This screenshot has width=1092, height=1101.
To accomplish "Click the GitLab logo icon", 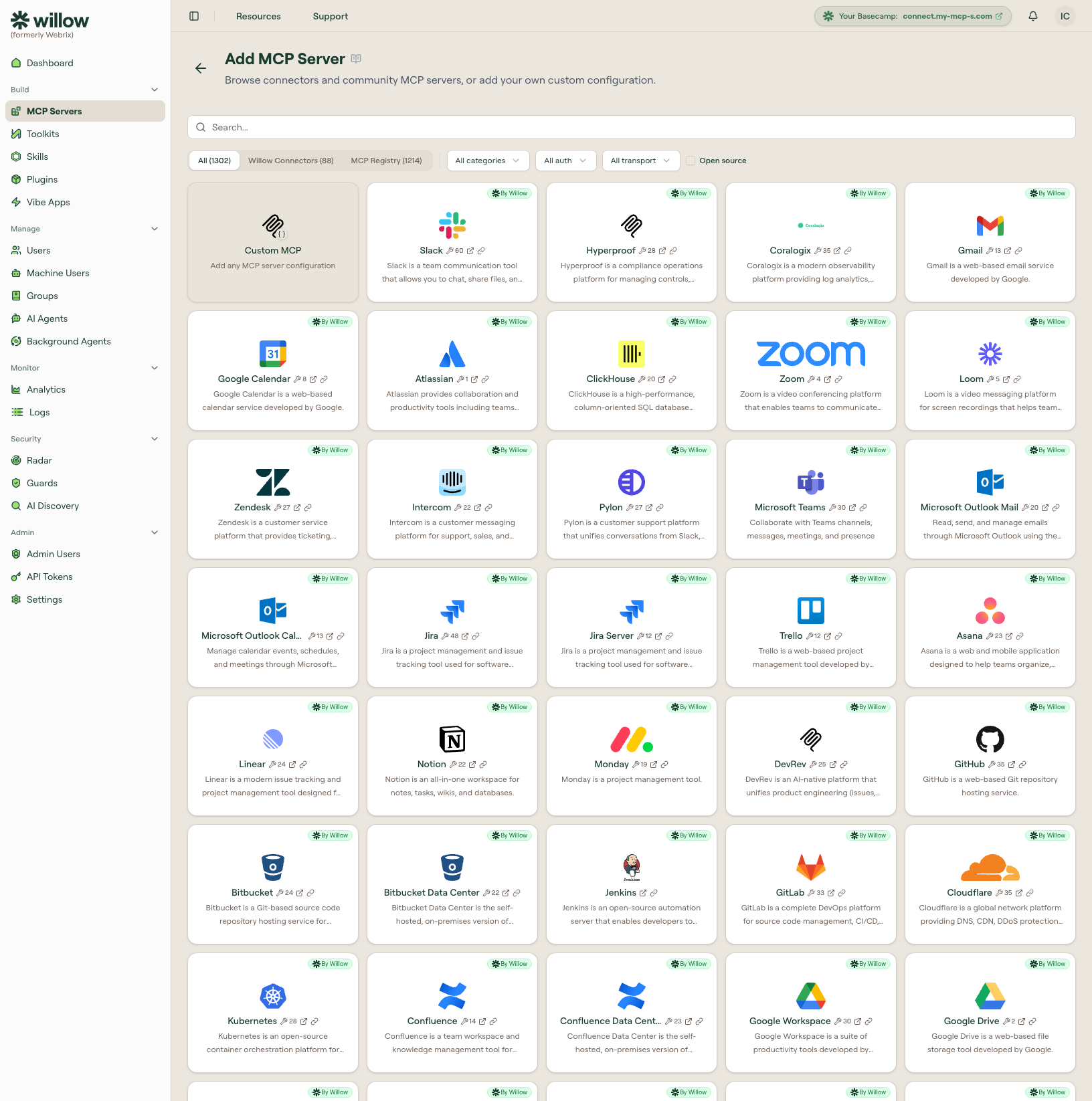I will click(x=811, y=868).
